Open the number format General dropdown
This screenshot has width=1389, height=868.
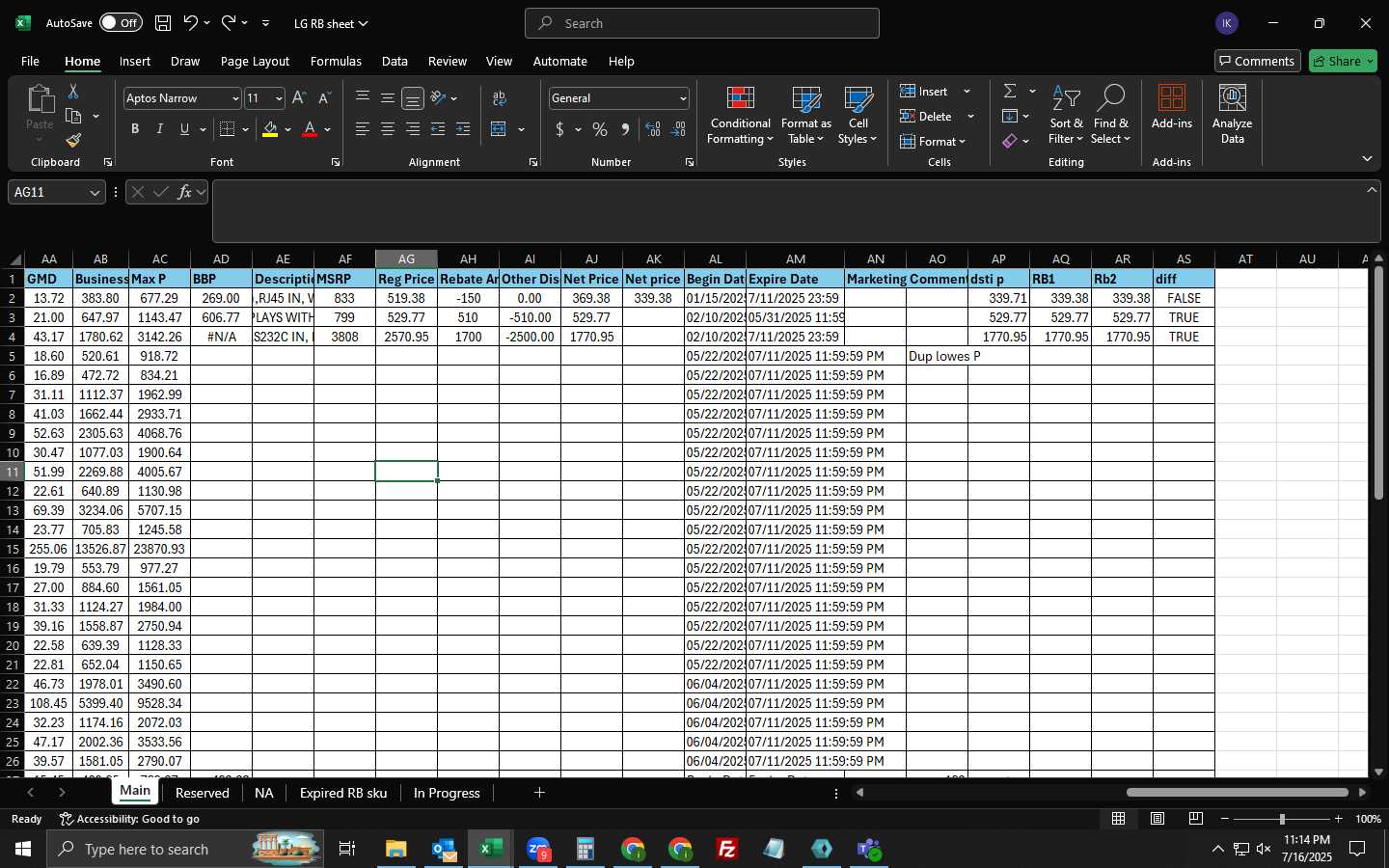683,98
